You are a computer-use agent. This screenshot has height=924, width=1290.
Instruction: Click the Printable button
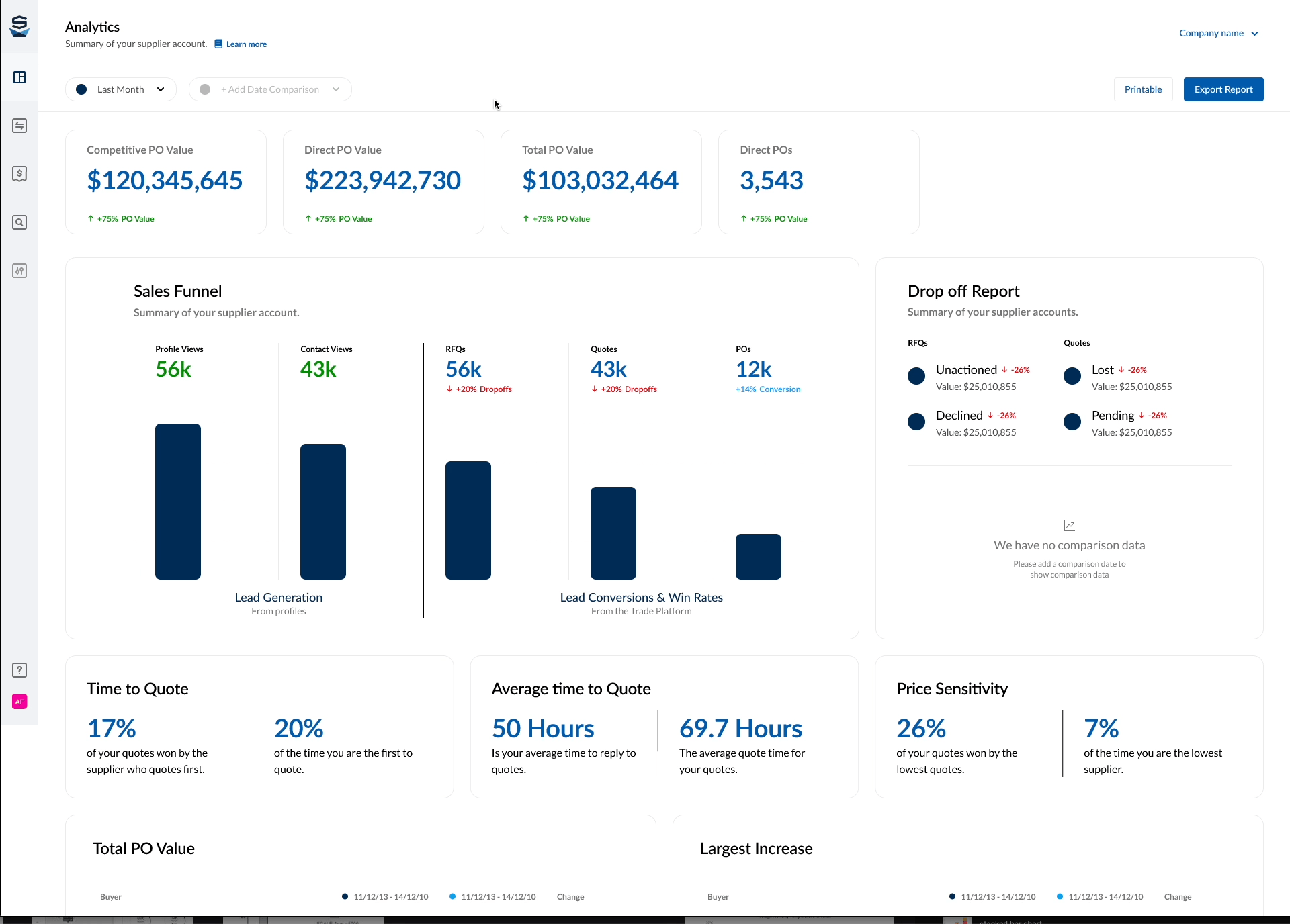point(1143,89)
